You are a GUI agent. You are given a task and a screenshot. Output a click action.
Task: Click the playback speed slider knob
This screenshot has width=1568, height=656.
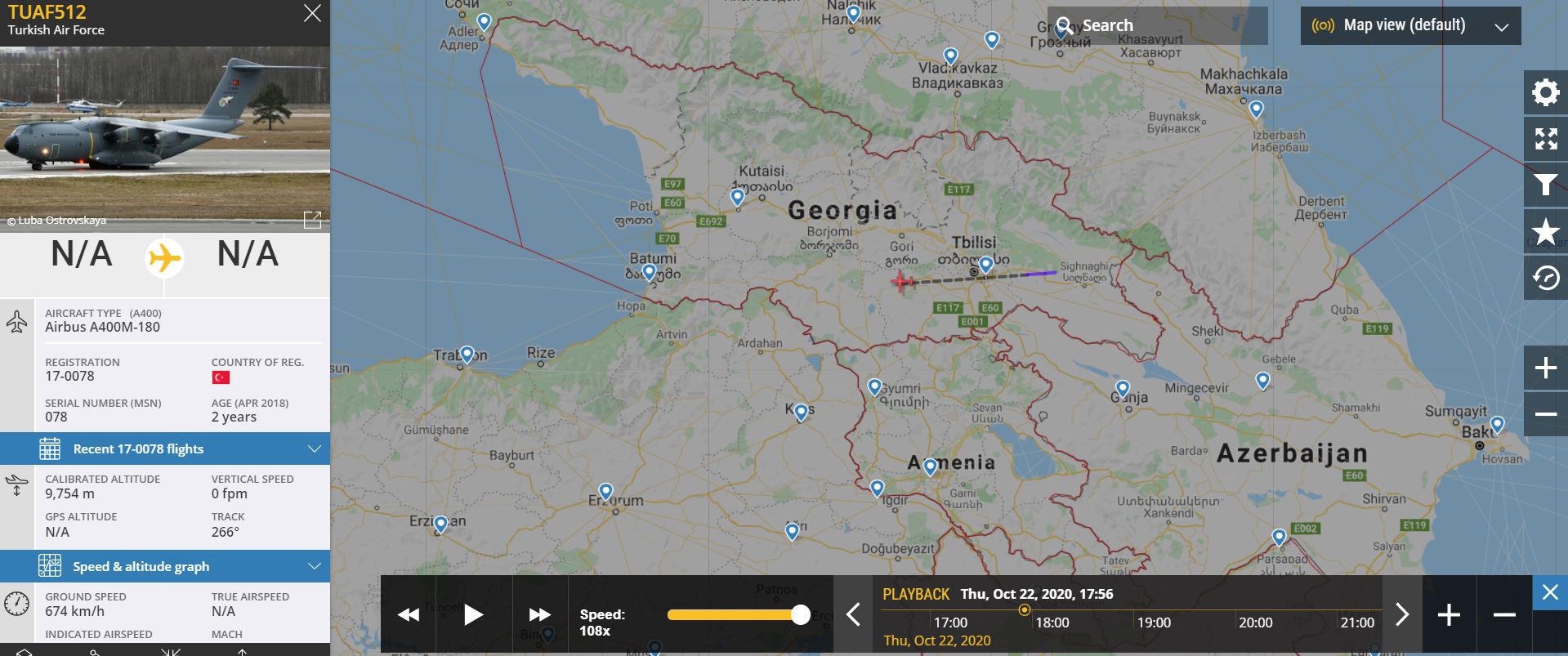[801, 615]
